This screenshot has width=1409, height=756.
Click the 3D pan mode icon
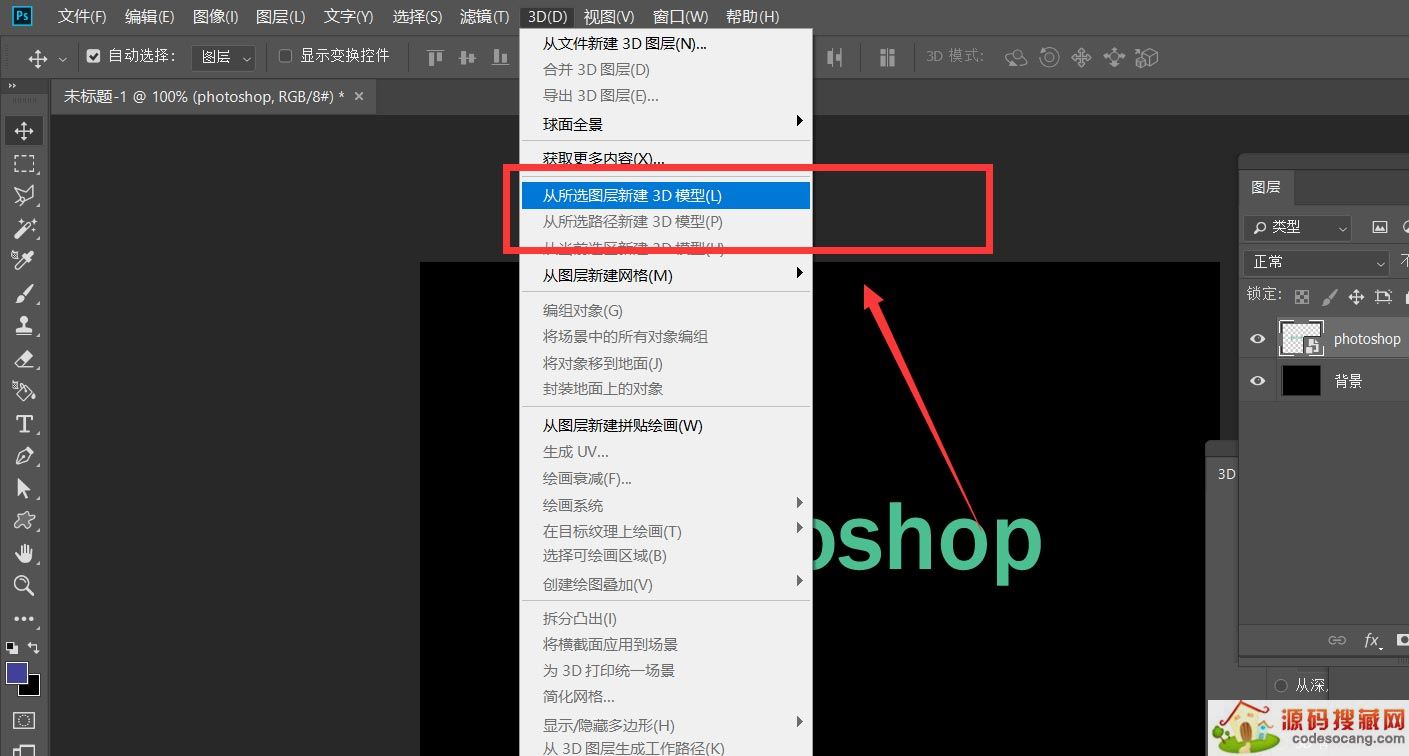click(x=1081, y=57)
